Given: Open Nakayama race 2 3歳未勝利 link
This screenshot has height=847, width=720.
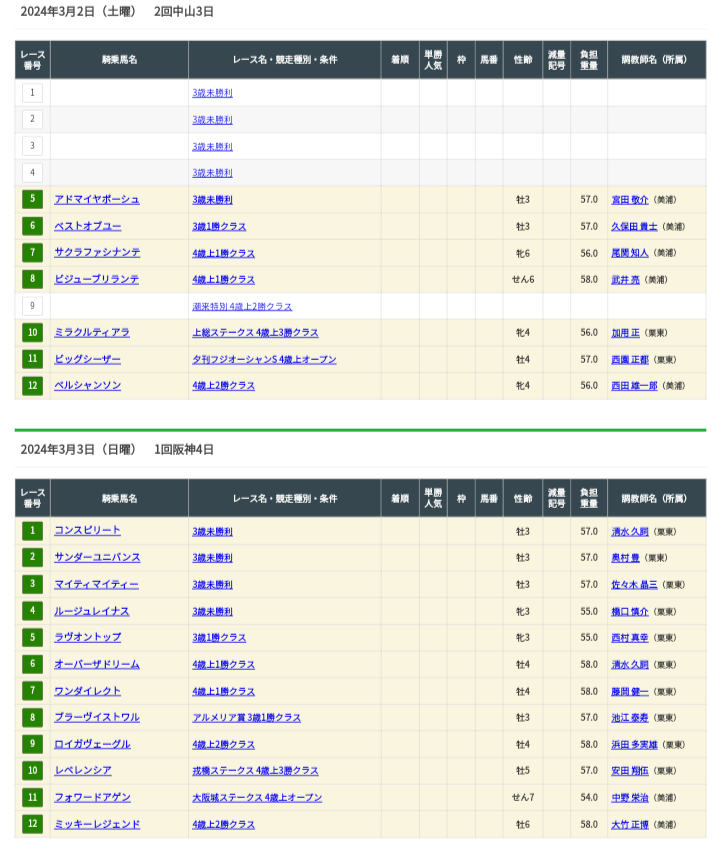Looking at the screenshot, I should [212, 119].
